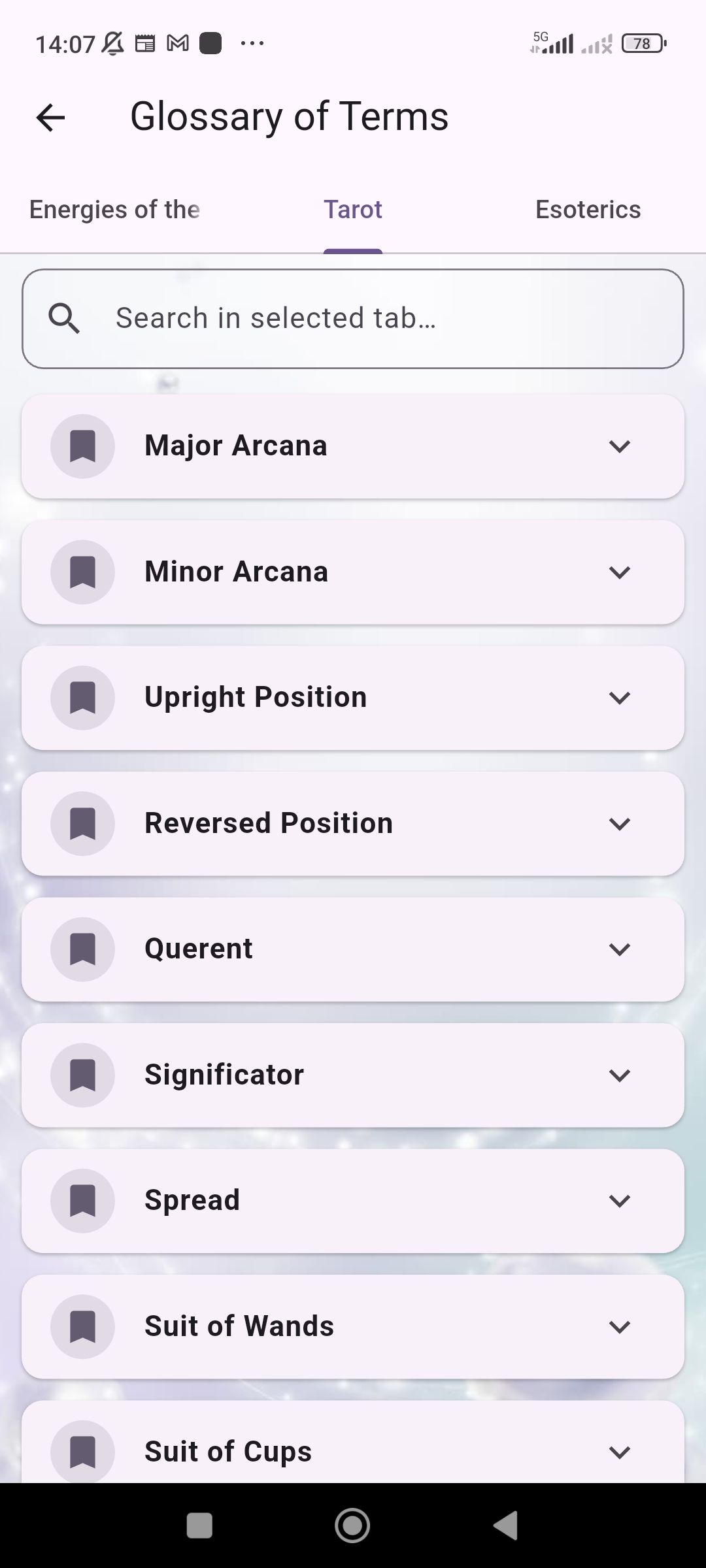Tap the Suit of Wands bookmark icon
The height and width of the screenshot is (1568, 706).
pos(83,1327)
